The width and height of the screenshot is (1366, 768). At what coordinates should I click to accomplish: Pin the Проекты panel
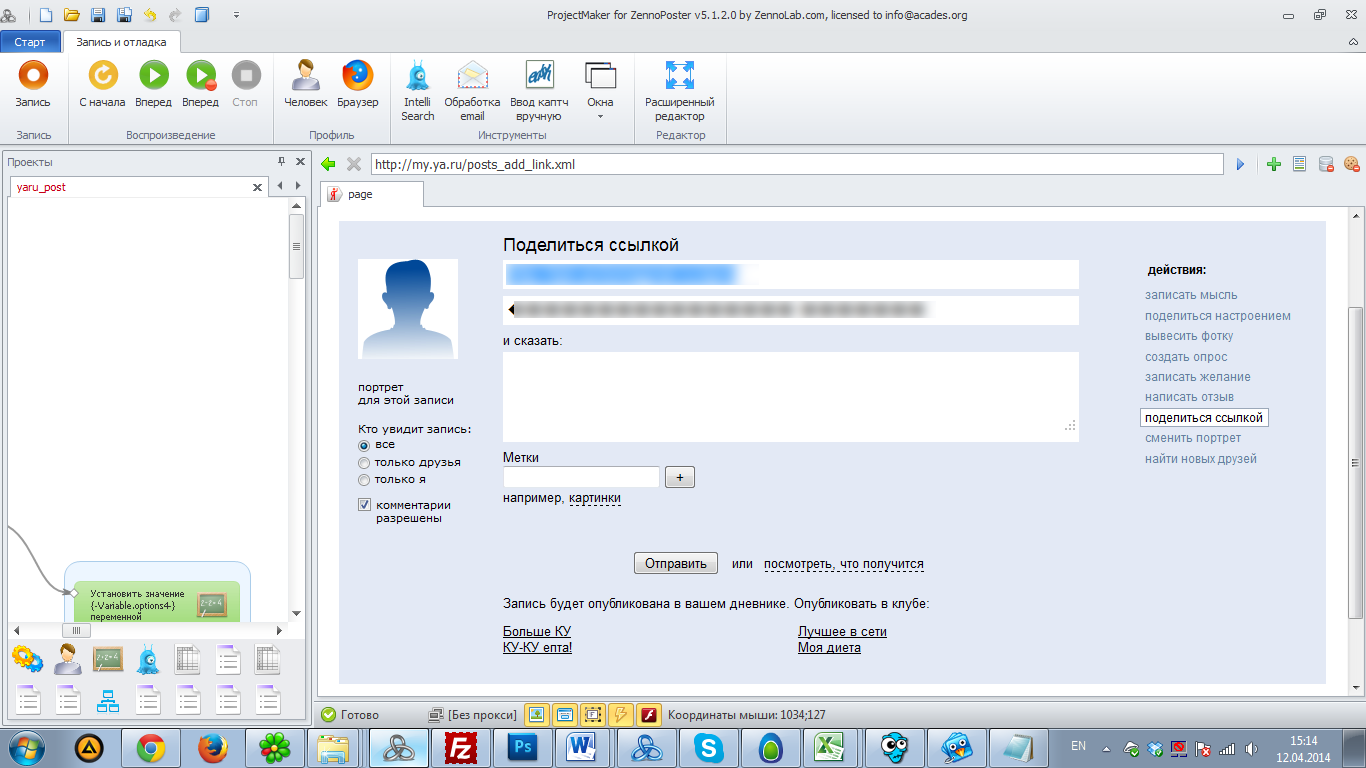pos(282,161)
